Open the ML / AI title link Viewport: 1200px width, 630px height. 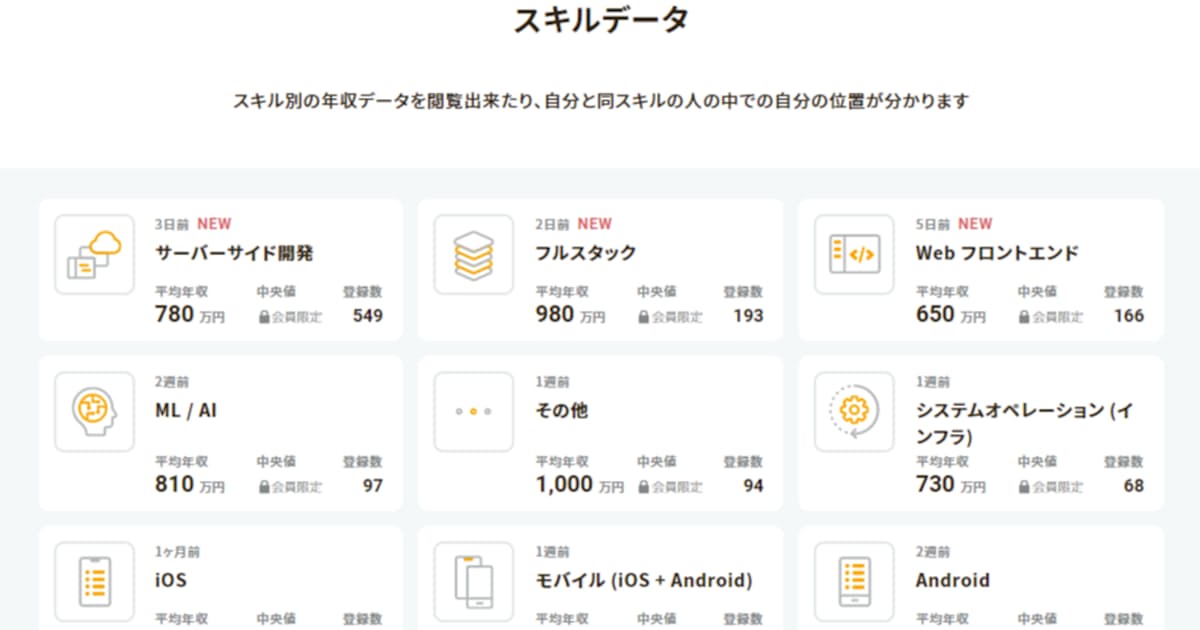(x=185, y=410)
